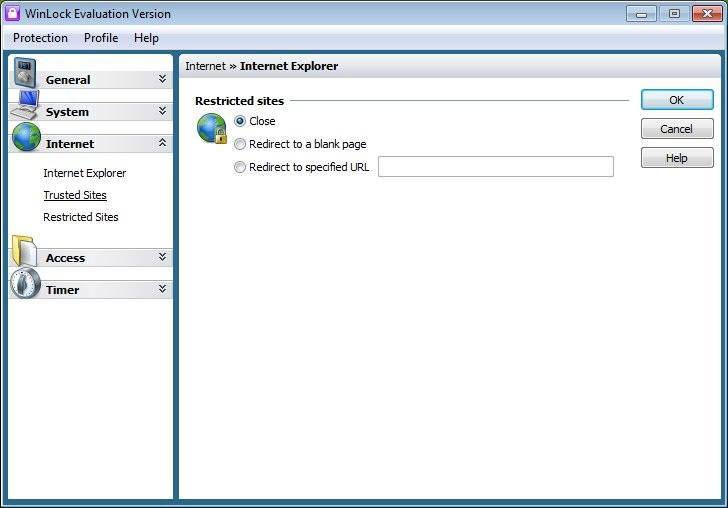Close the WinLock window
The image size is (728, 508).
click(707, 13)
